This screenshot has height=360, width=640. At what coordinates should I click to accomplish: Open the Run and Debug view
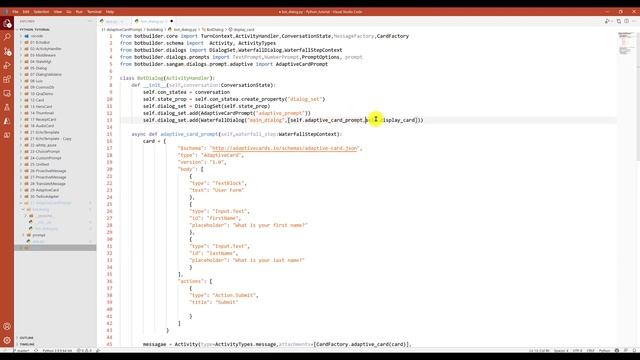point(7,65)
